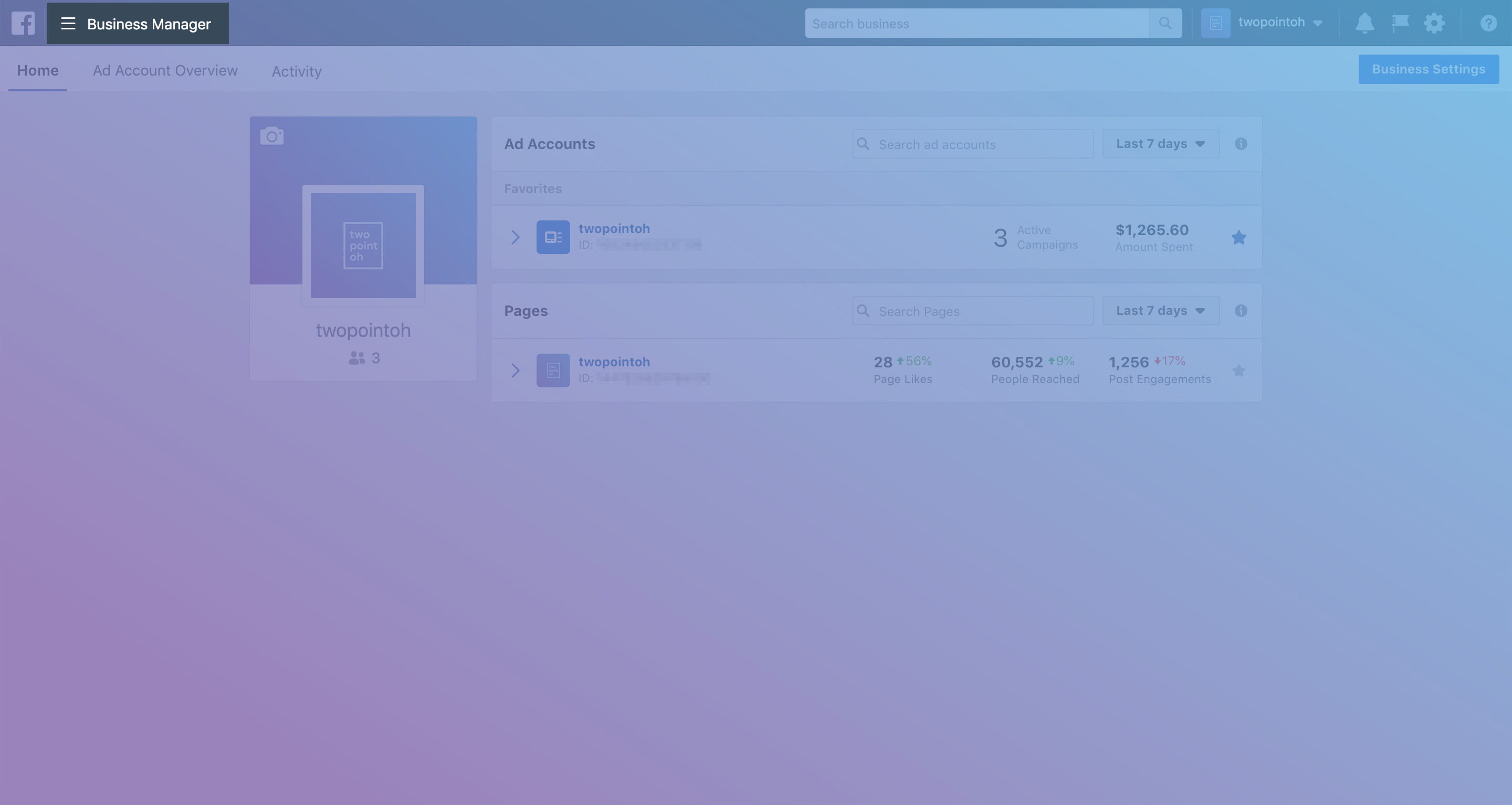The height and width of the screenshot is (805, 1512).
Task: Open the settings gear icon
Action: (x=1434, y=24)
